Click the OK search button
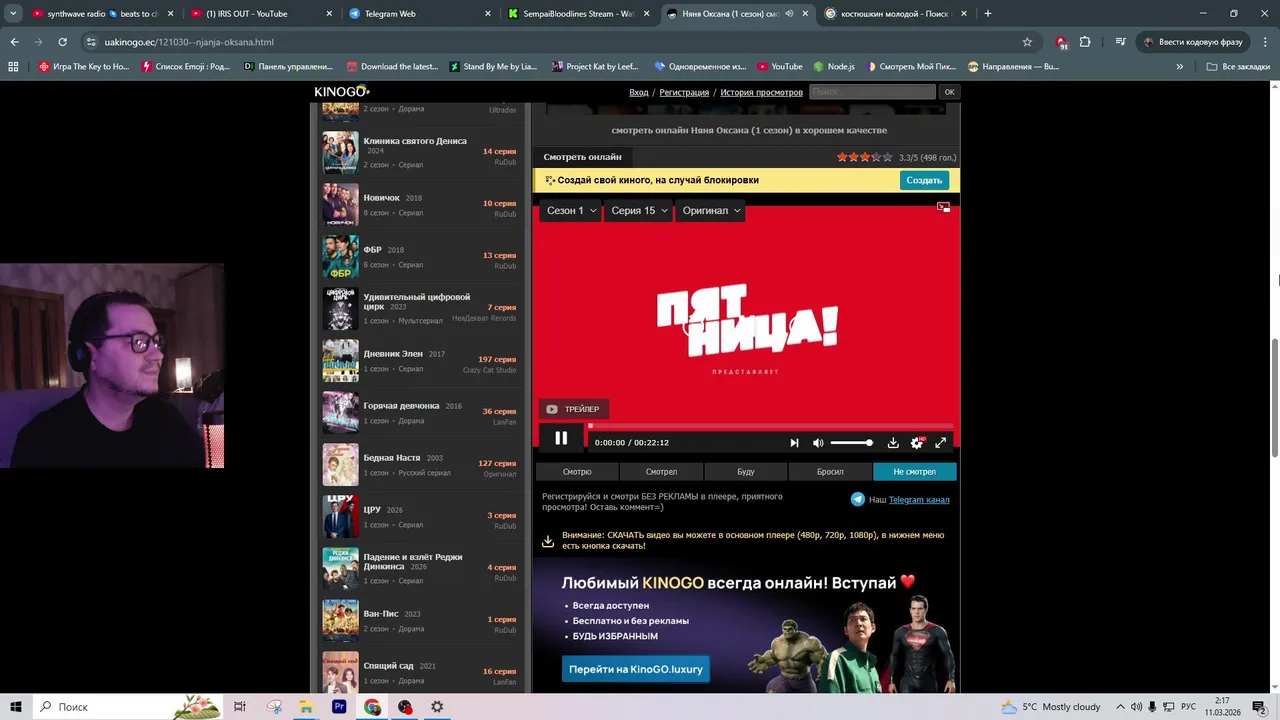The height and width of the screenshot is (720, 1280). [949, 92]
